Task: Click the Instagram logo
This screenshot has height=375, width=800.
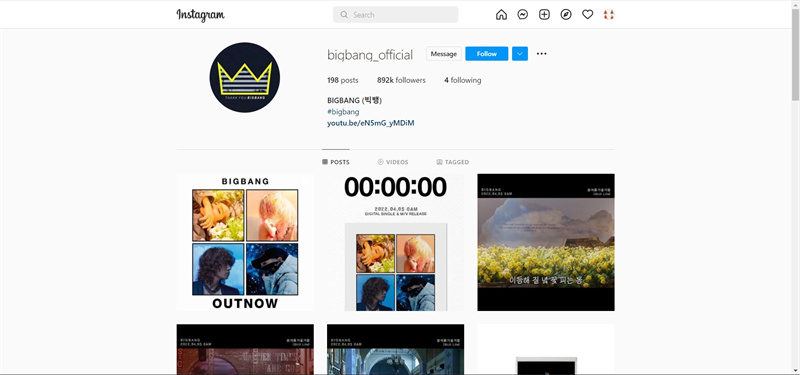Action: [201, 15]
